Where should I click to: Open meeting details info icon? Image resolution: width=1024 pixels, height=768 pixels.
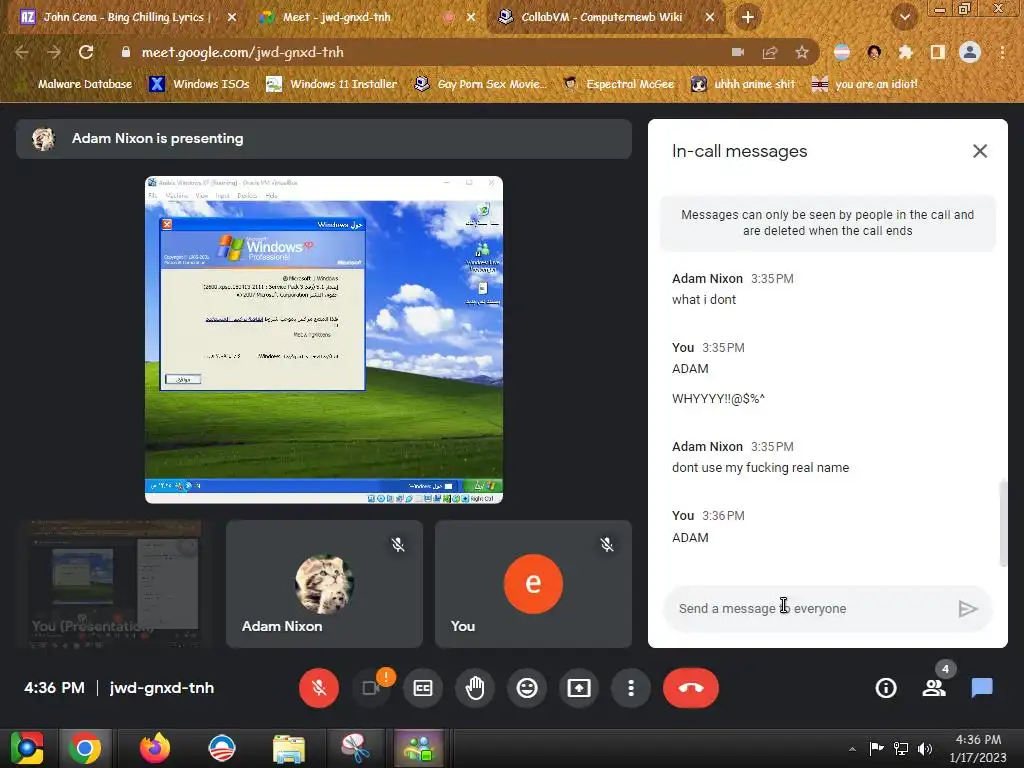(x=886, y=688)
